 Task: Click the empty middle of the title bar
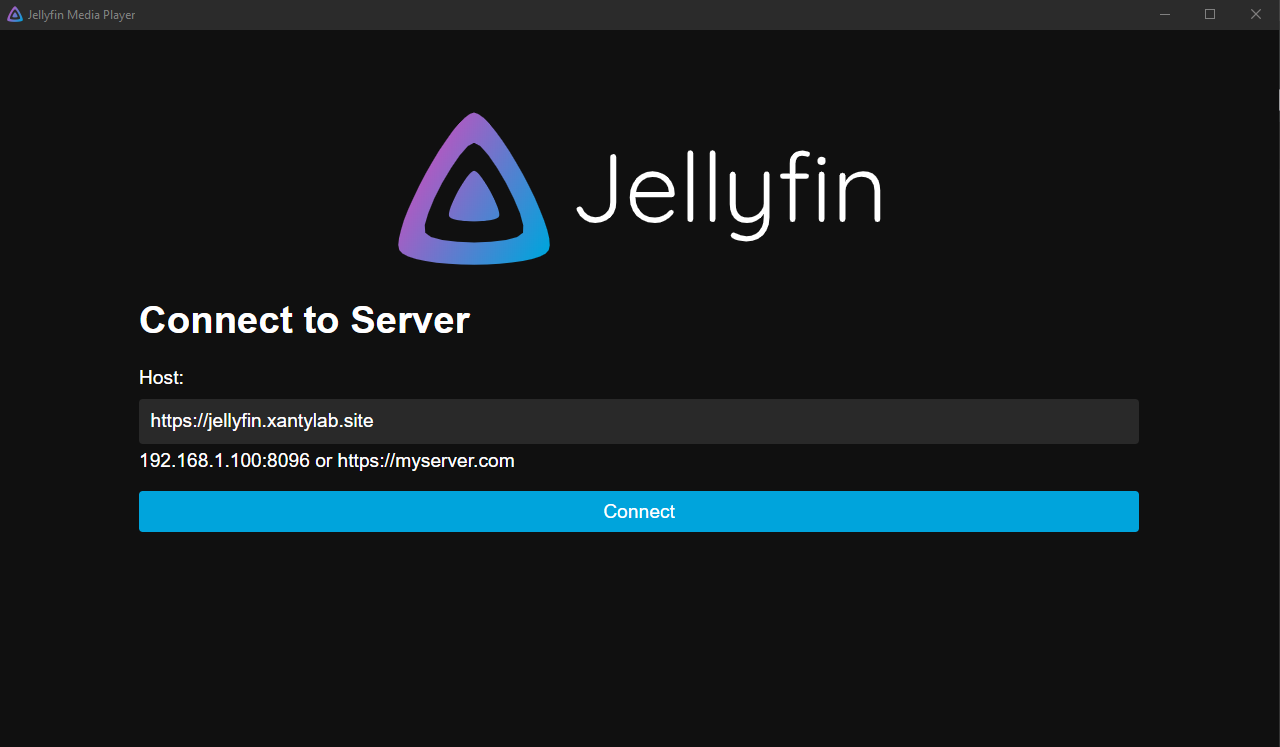pyautogui.click(x=640, y=14)
